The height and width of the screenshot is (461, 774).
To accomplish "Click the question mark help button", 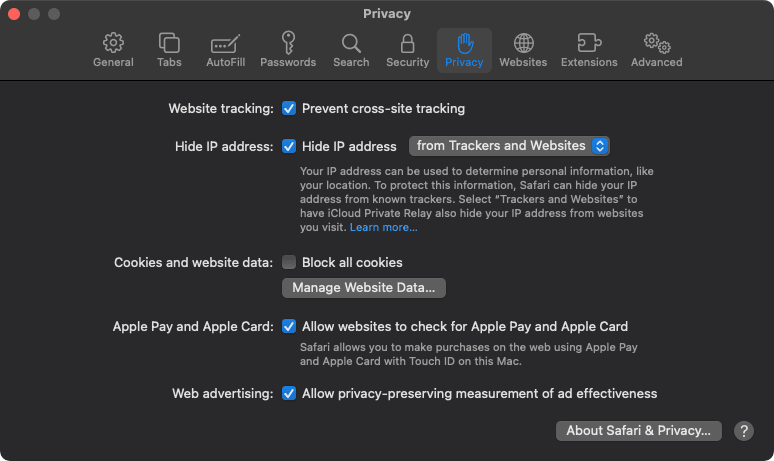I will point(743,431).
